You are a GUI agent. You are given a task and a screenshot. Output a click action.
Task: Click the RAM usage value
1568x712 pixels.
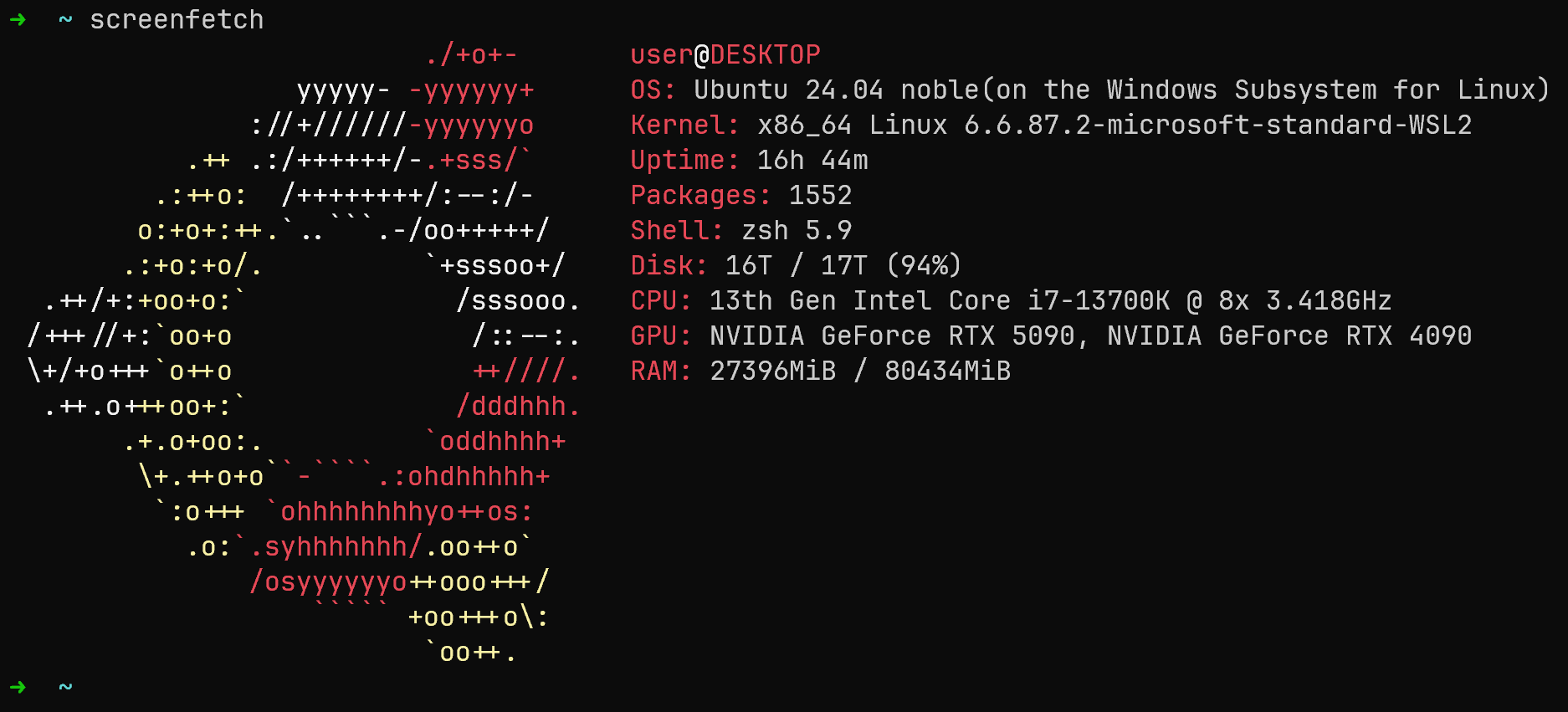(860, 371)
